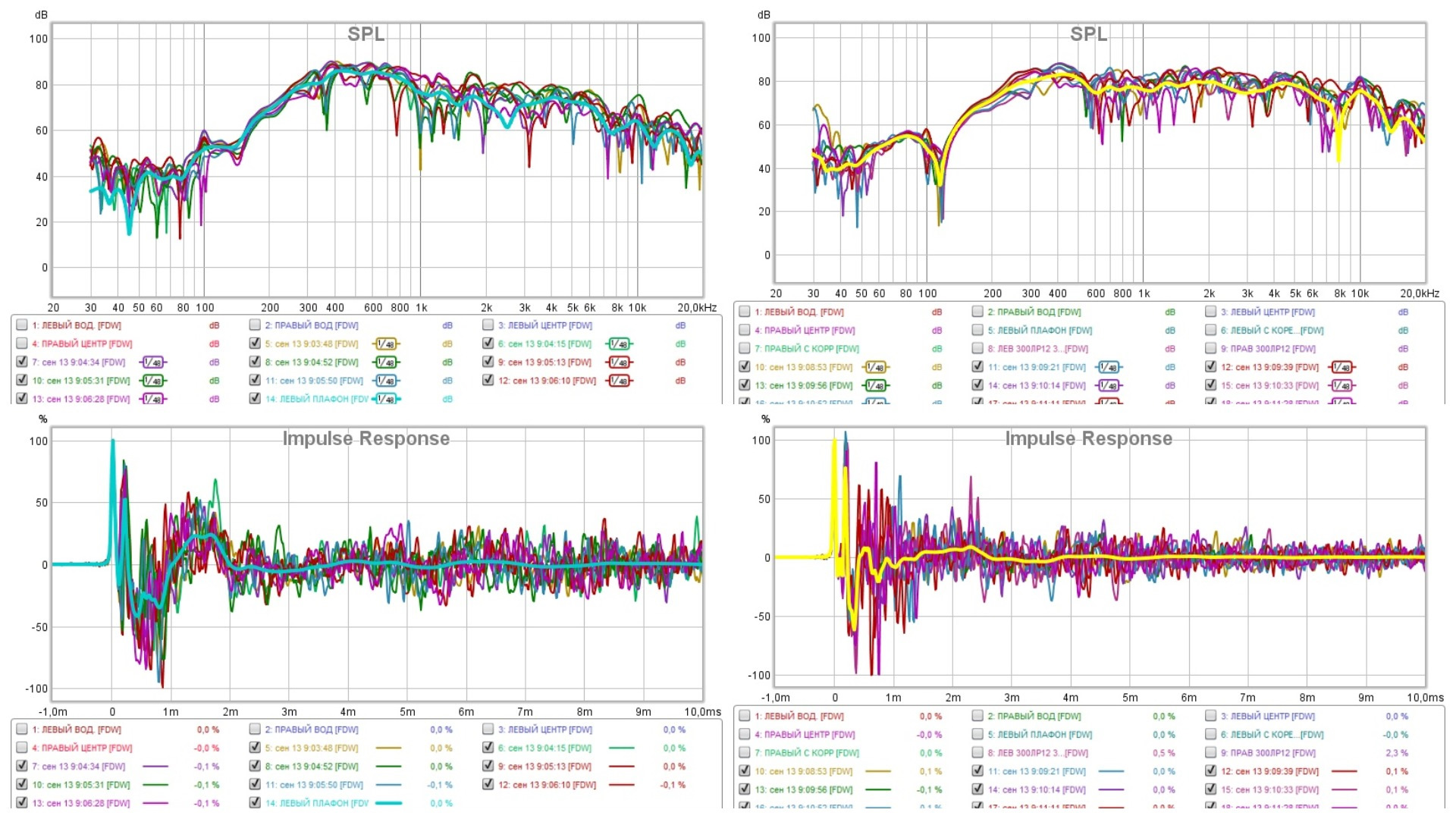
Task: Select label 13: сен 13 9:06:28 in SPL legend
Action: 80,399
